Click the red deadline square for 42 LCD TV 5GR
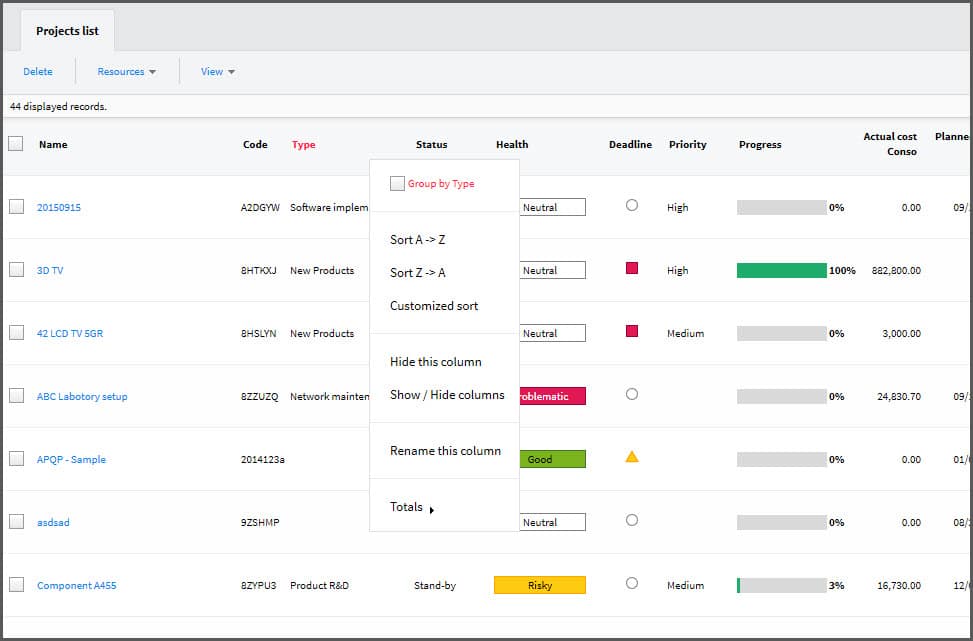 tap(632, 331)
